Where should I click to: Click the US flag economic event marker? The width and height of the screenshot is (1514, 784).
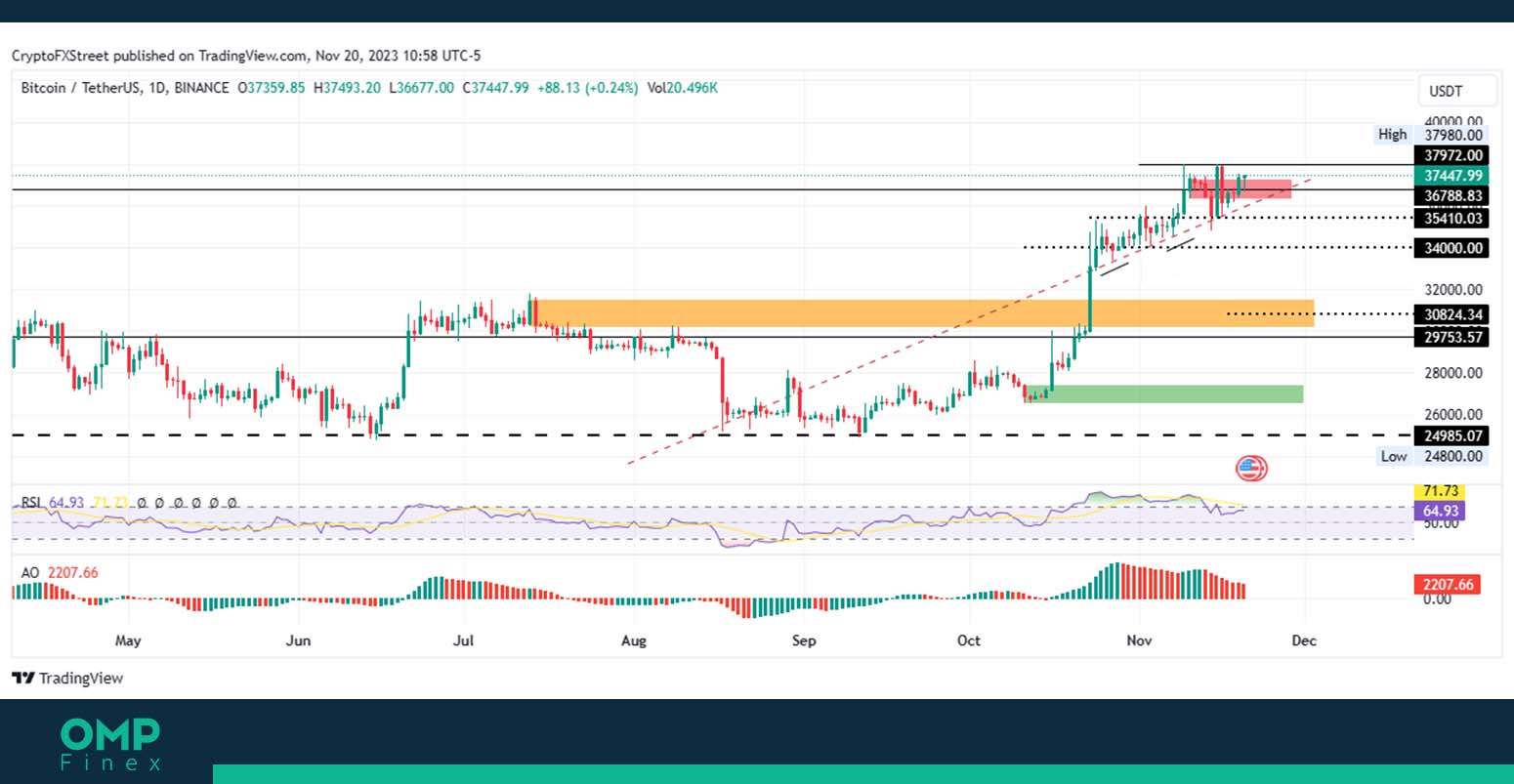(x=1251, y=469)
